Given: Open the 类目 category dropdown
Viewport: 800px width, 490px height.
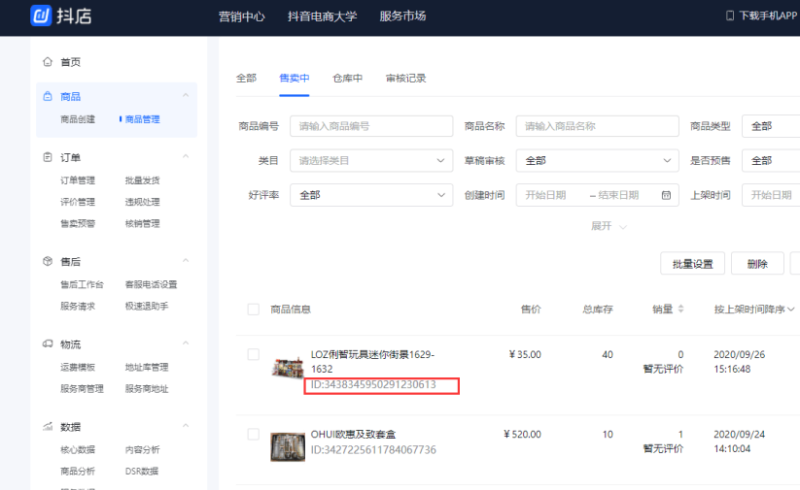Looking at the screenshot, I should [x=370, y=161].
